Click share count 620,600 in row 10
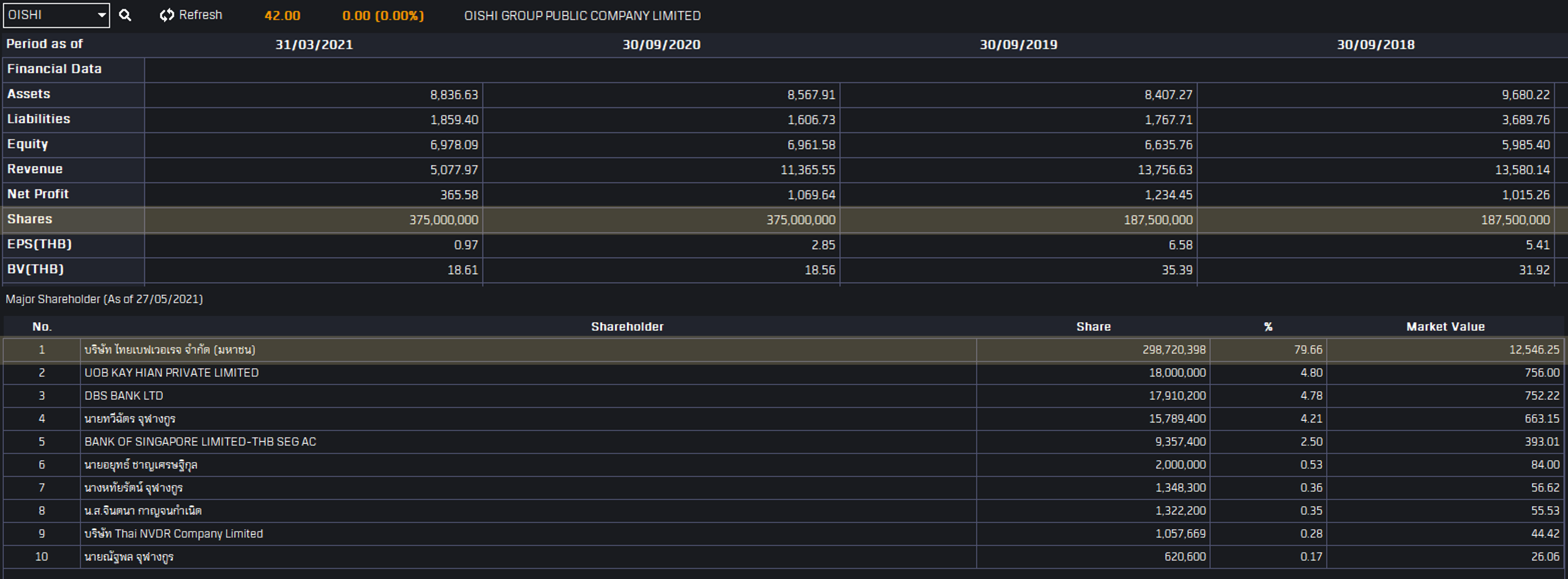1568x579 pixels. (1185, 557)
